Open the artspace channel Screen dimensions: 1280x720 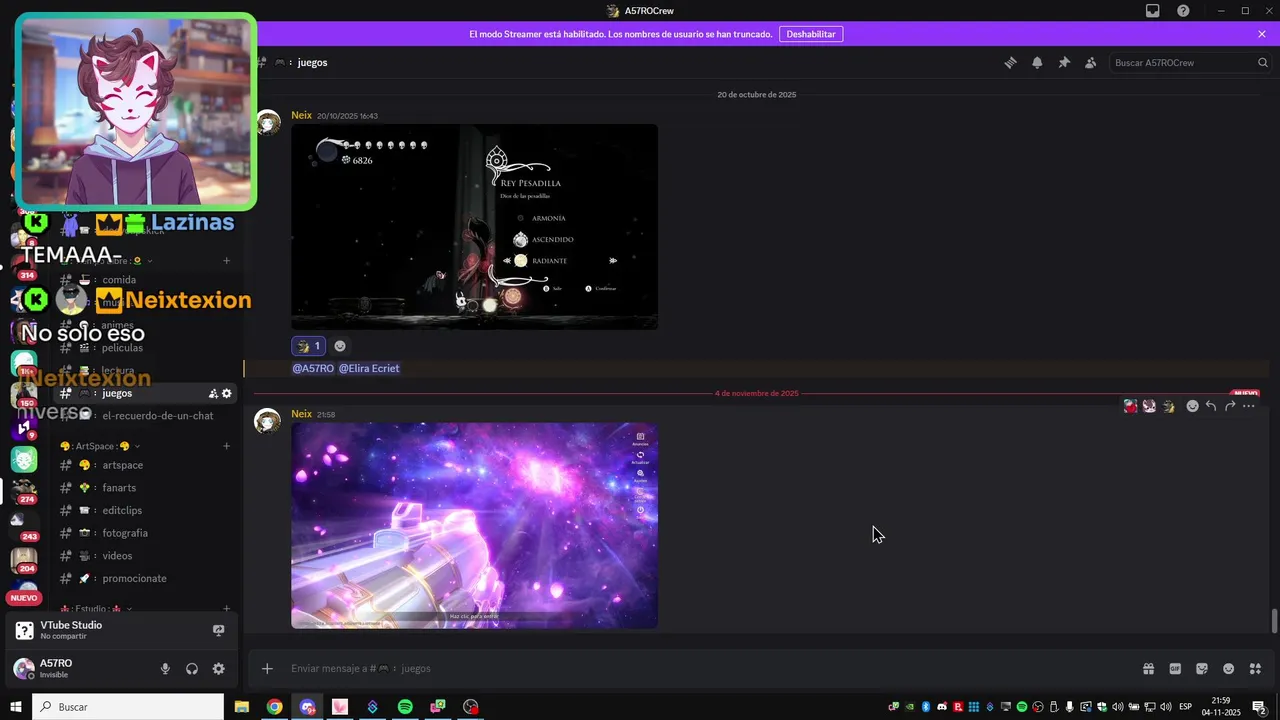pyautogui.click(x=146, y=465)
